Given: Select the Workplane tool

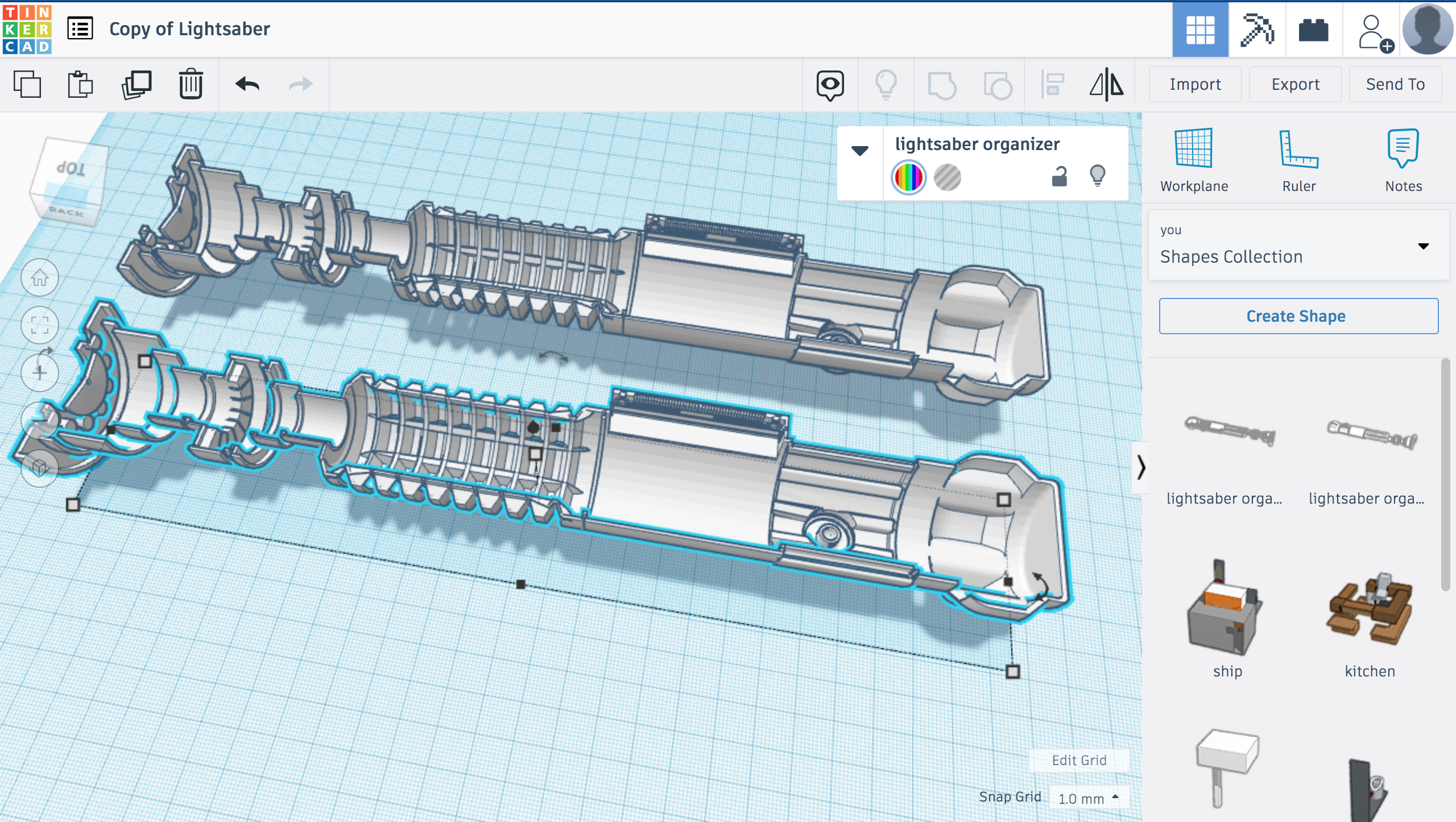Looking at the screenshot, I should (x=1194, y=160).
